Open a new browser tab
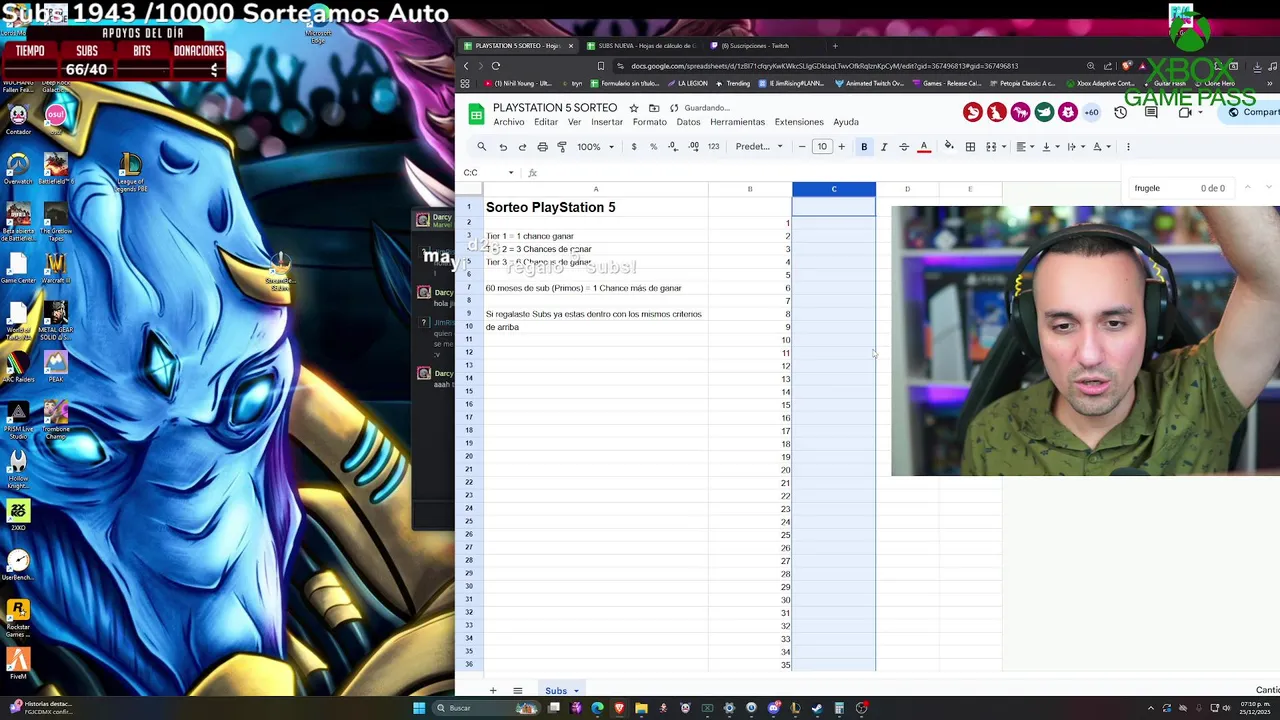This screenshot has width=1280, height=720. click(x=835, y=46)
